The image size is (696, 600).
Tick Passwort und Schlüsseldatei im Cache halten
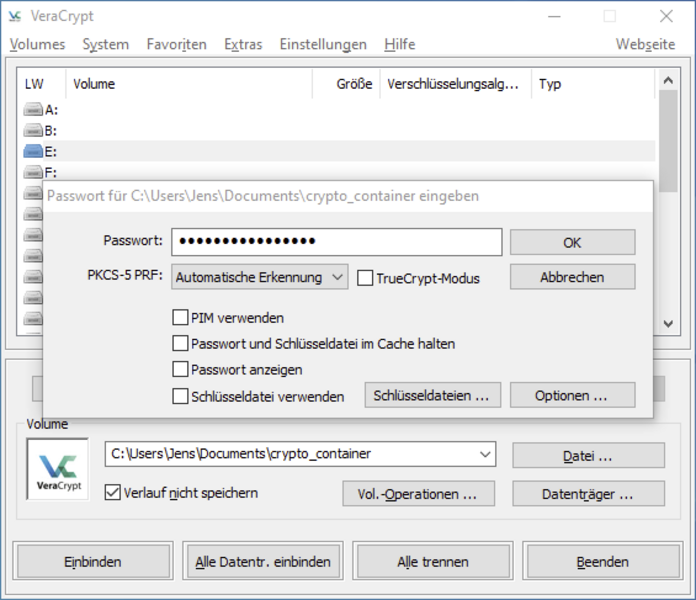[x=180, y=344]
